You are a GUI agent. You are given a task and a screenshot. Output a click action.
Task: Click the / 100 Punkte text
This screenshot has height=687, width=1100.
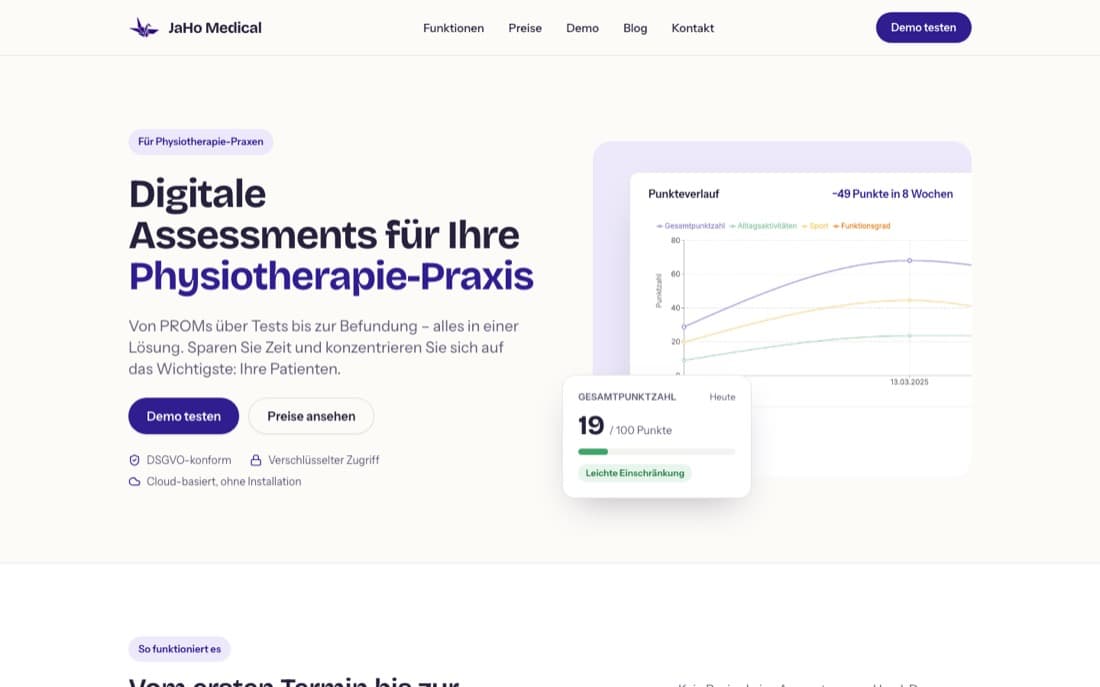640,430
